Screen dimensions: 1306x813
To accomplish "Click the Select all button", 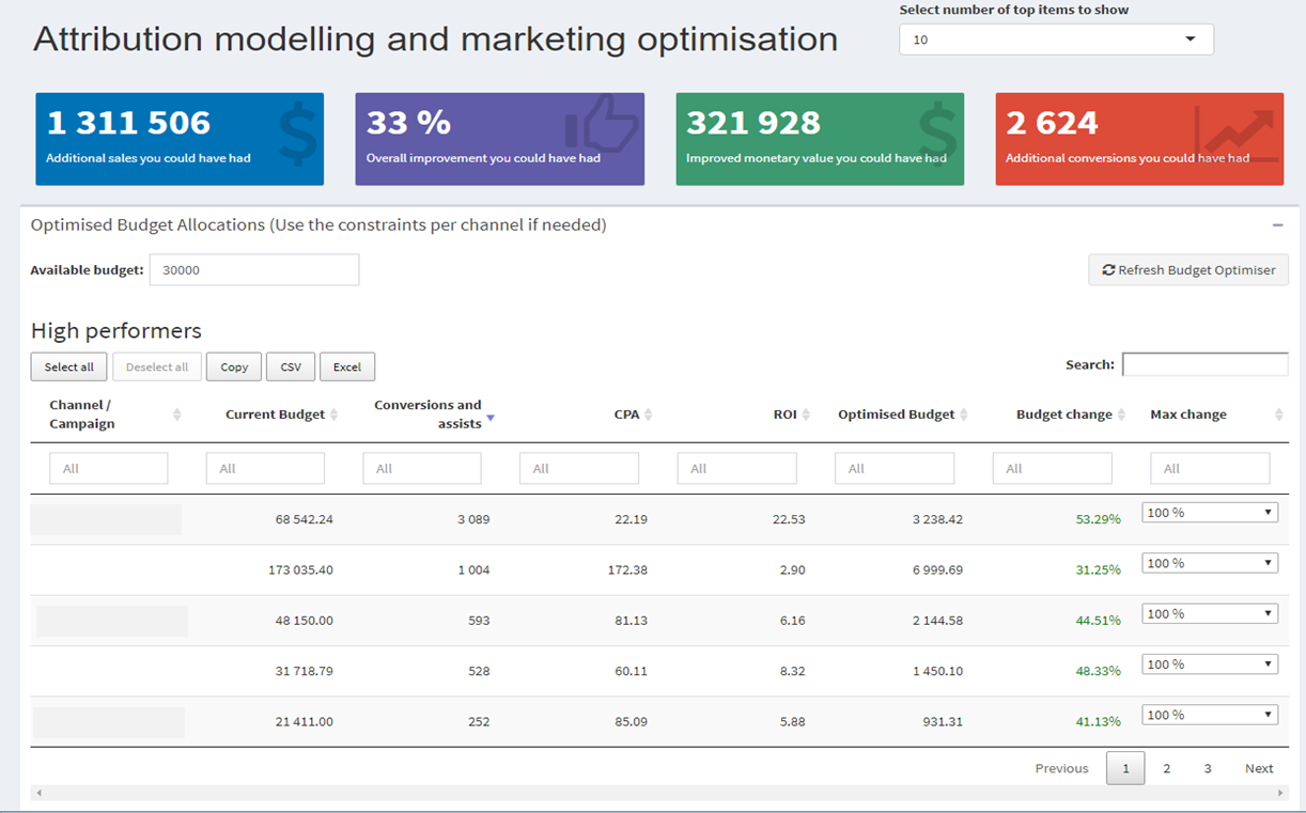I will 69,367.
